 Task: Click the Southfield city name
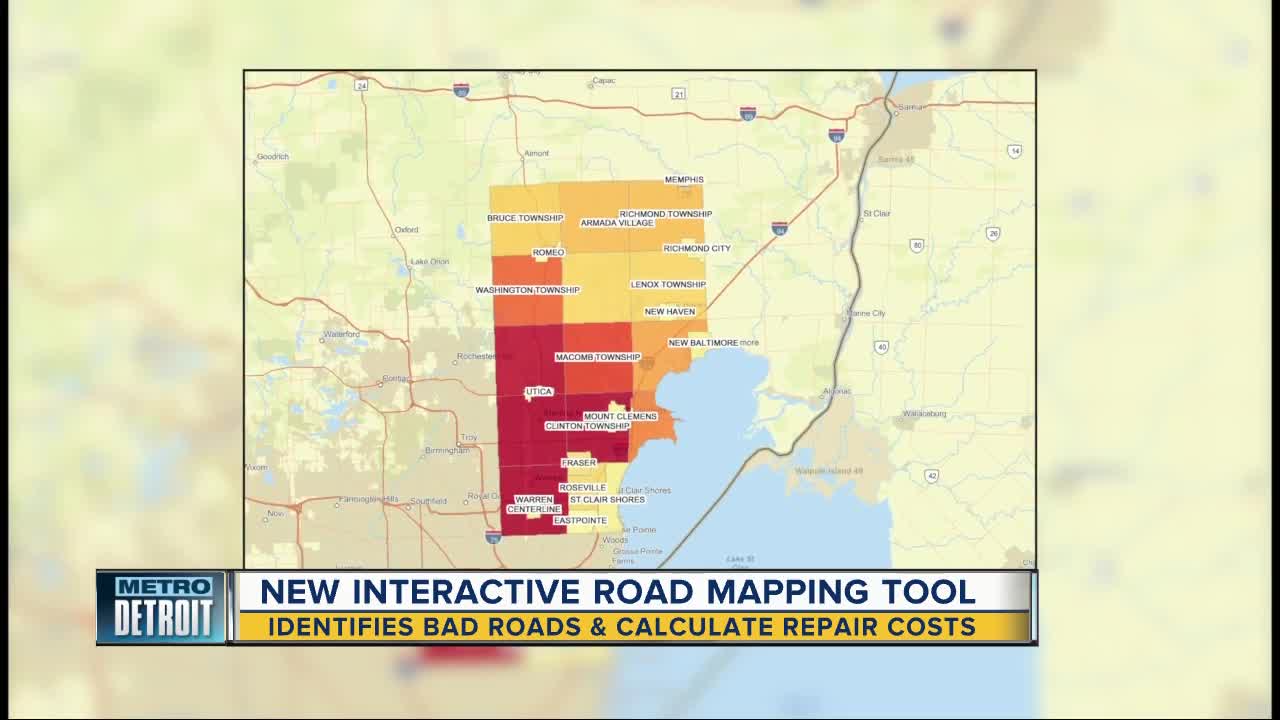pyautogui.click(x=428, y=501)
